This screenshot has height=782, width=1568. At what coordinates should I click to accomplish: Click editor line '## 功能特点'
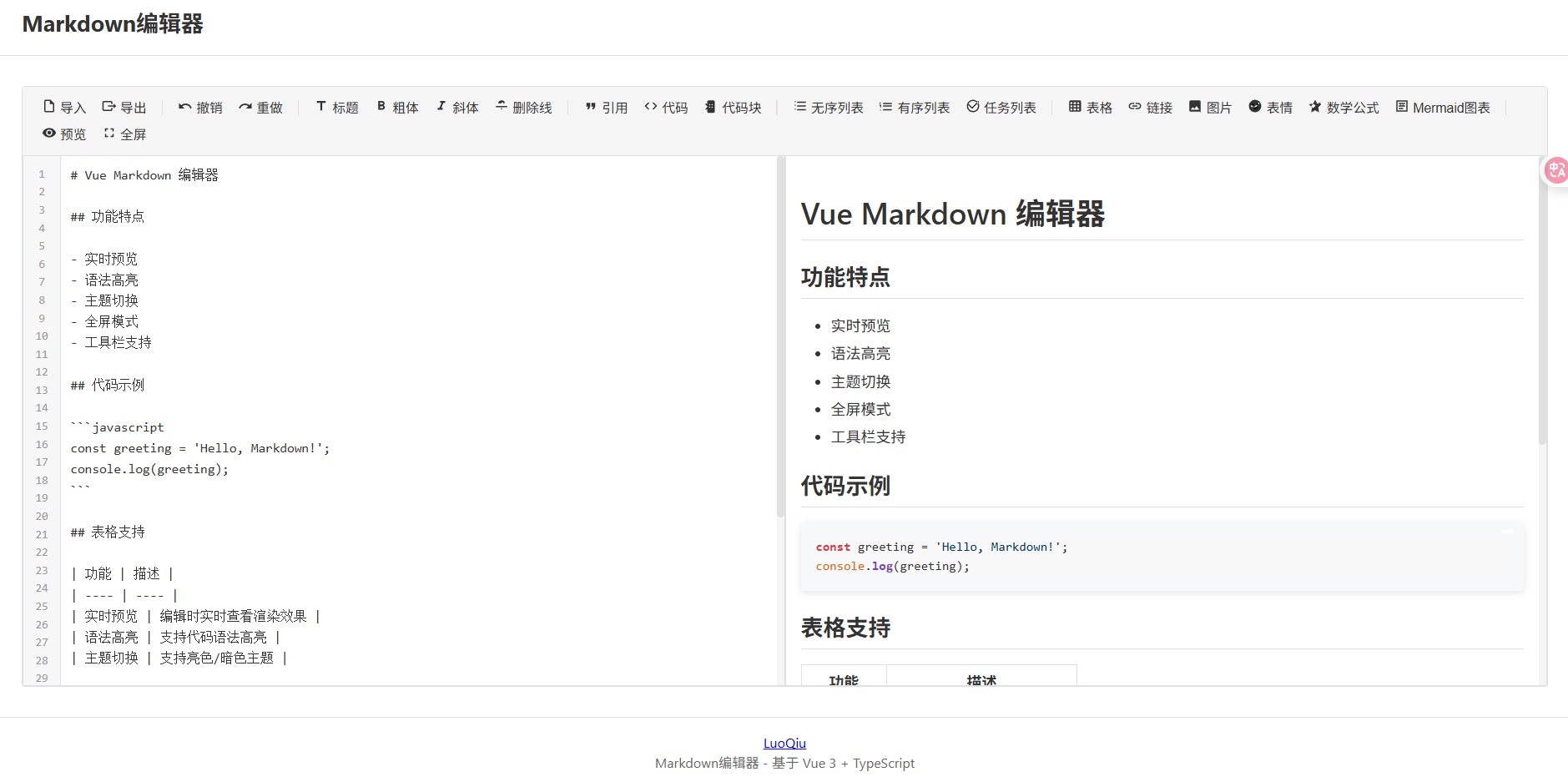coord(108,217)
